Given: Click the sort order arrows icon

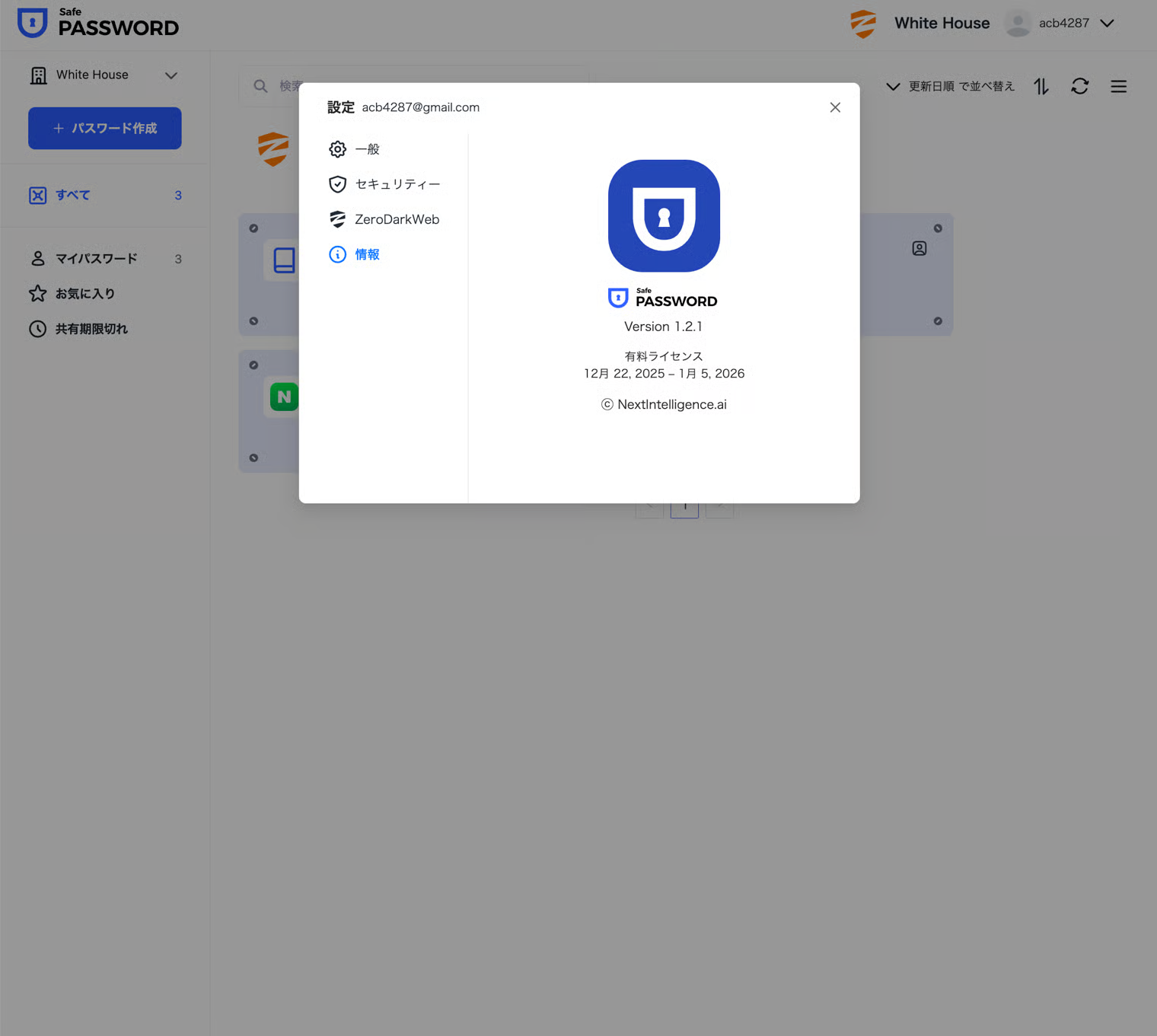Looking at the screenshot, I should [1041, 87].
